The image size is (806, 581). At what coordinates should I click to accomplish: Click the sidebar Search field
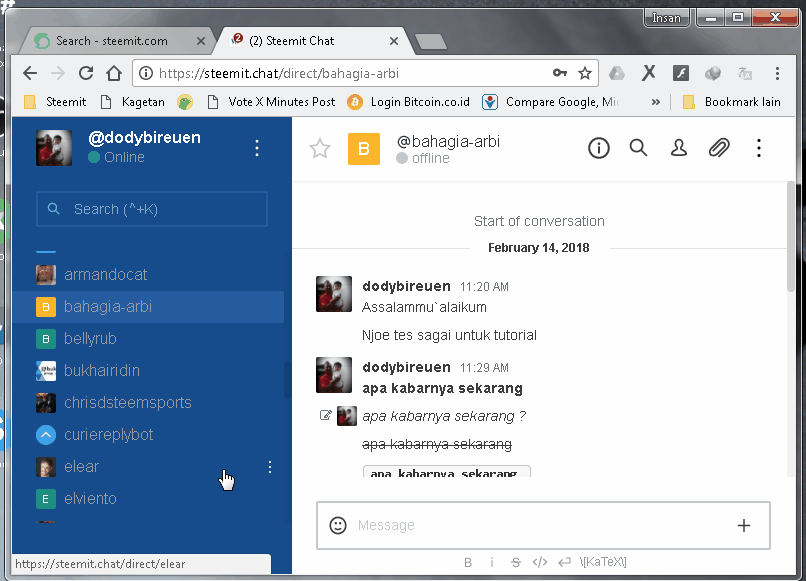[152, 209]
